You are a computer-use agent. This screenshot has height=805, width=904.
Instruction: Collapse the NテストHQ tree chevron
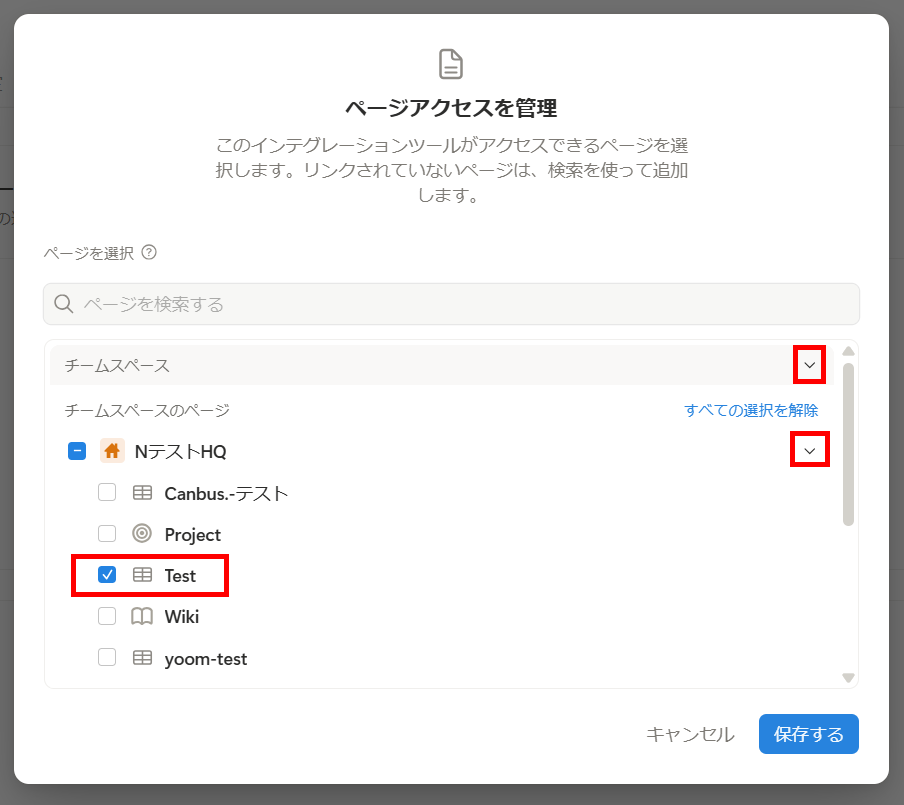pyautogui.click(x=809, y=450)
